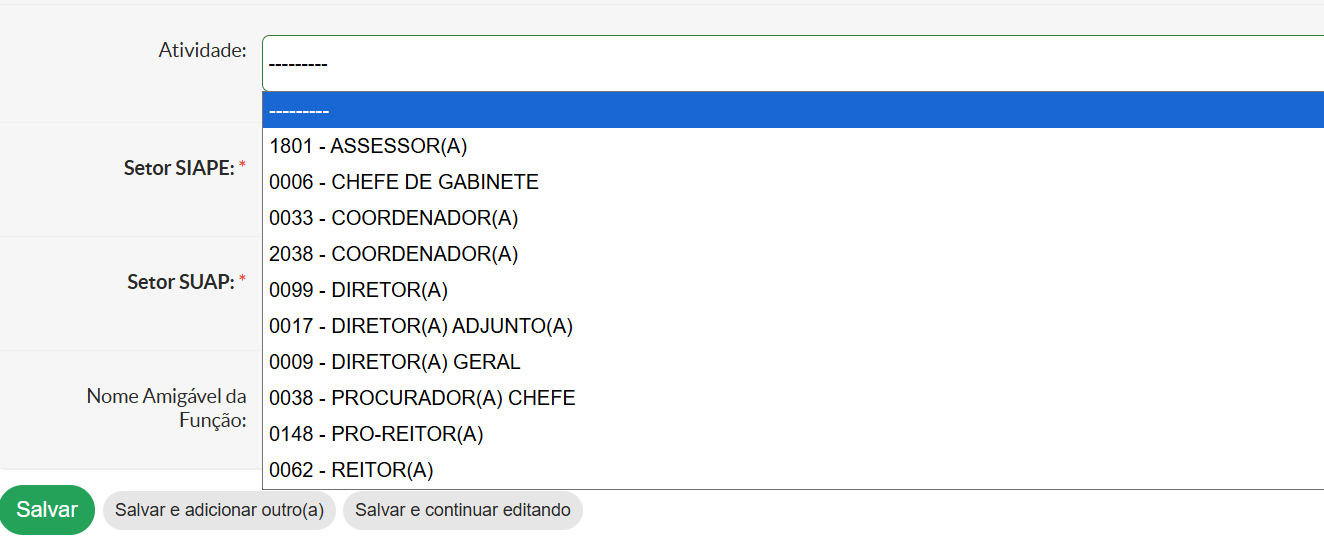The height and width of the screenshot is (538, 1324).
Task: Click the Atividade field label
Action: coord(202,50)
